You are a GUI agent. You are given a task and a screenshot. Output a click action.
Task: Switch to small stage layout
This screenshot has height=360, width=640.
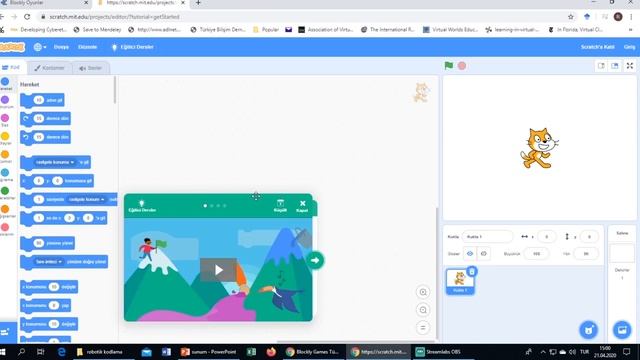601,66
